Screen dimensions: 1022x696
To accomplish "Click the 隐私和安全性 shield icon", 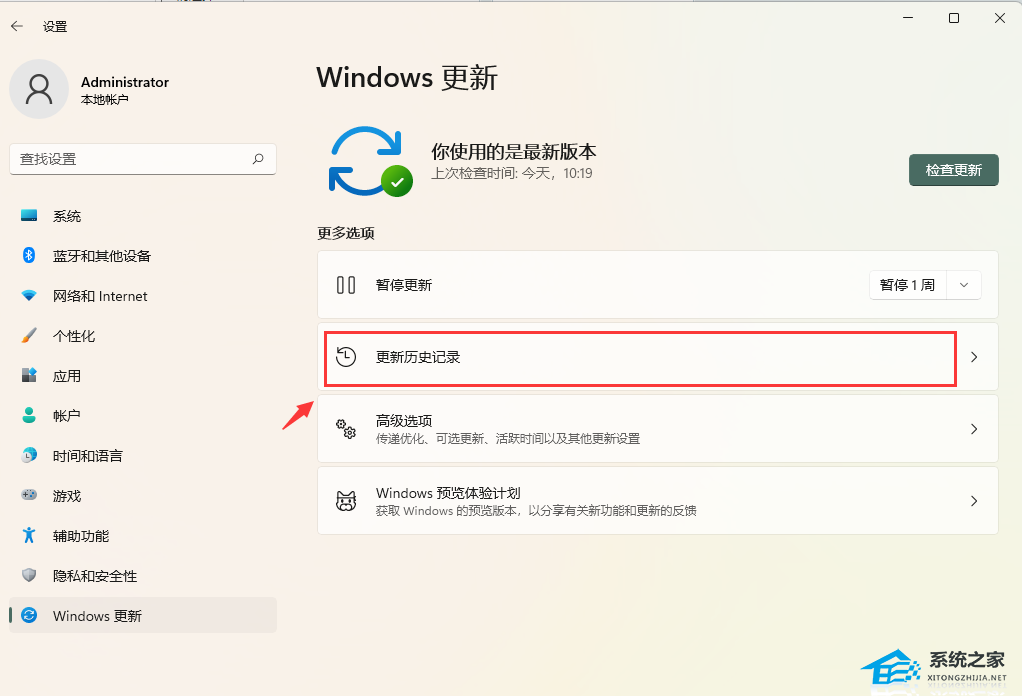I will (29, 576).
